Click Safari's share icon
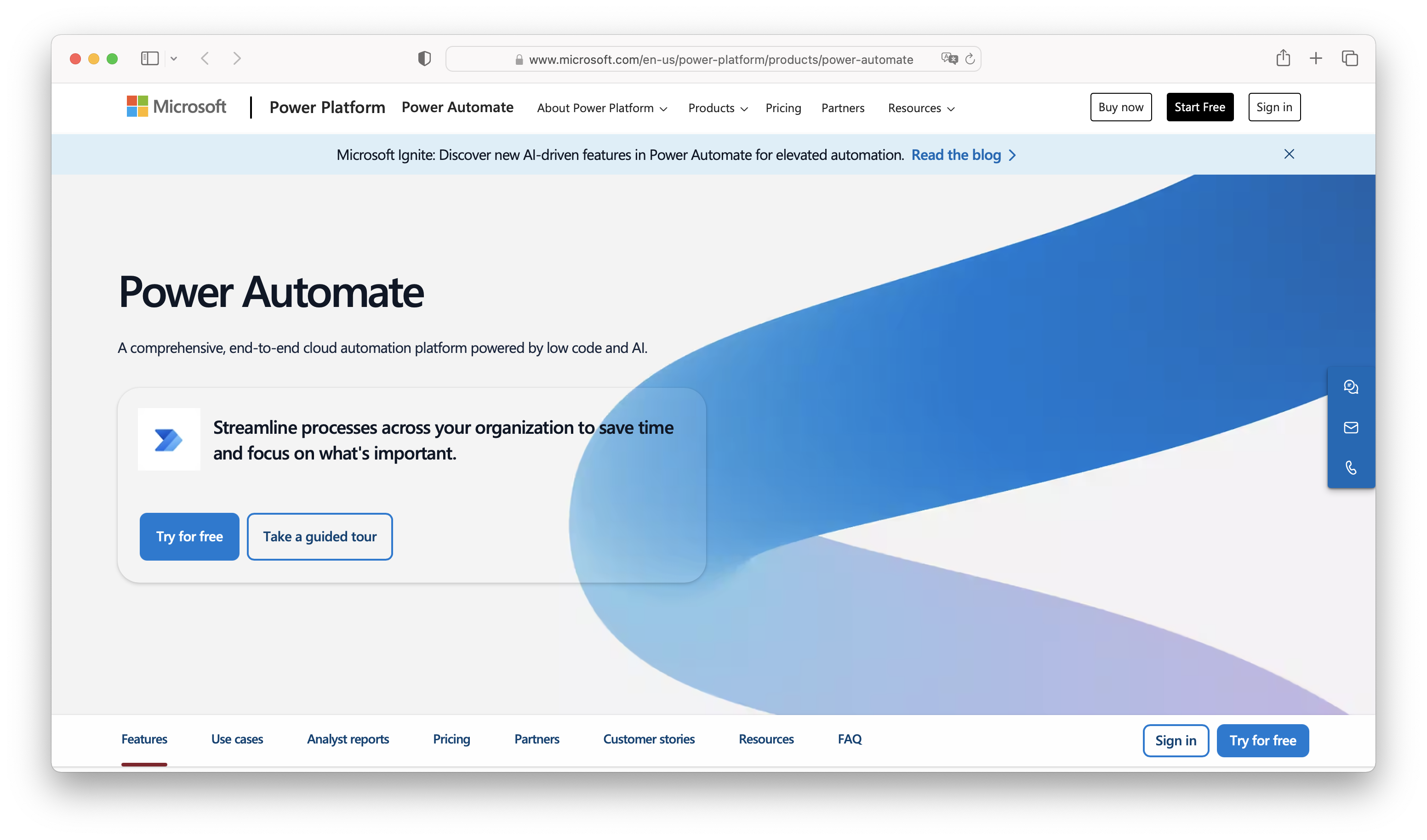The image size is (1427, 840). click(1283, 58)
